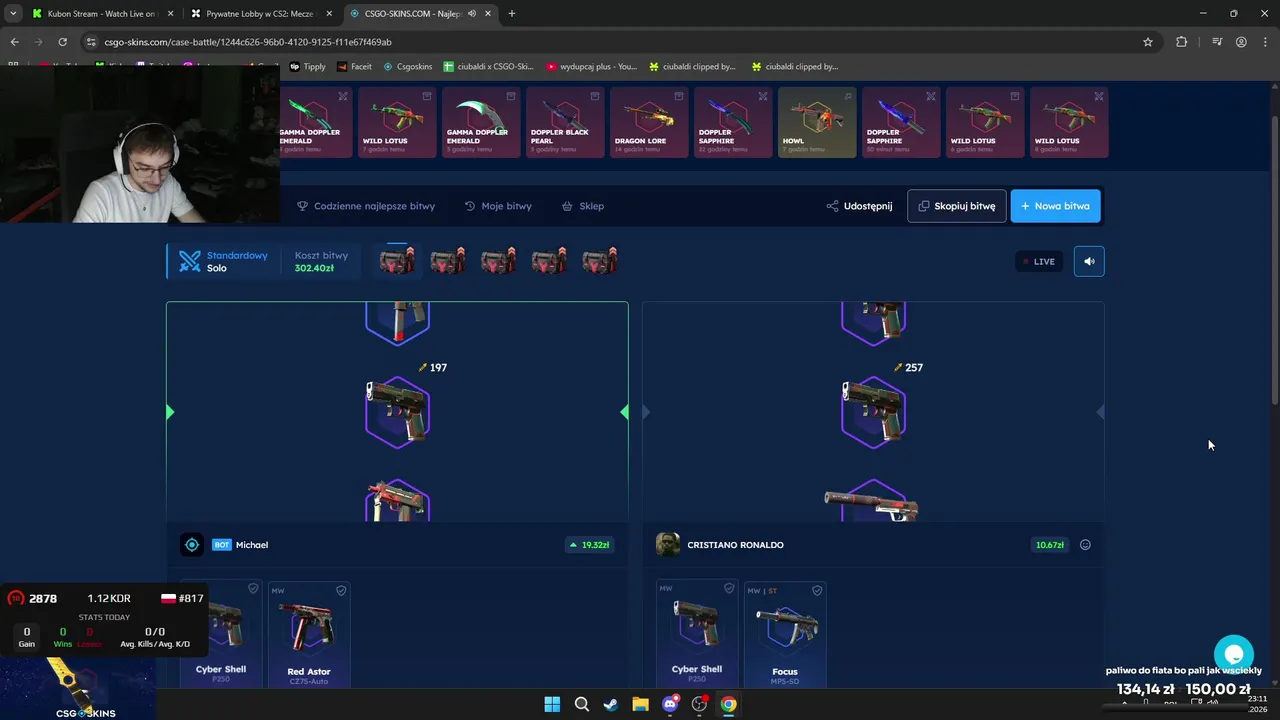Viewport: 1280px width, 720px height.
Task: Click the 257 roll number
Action: tap(914, 368)
